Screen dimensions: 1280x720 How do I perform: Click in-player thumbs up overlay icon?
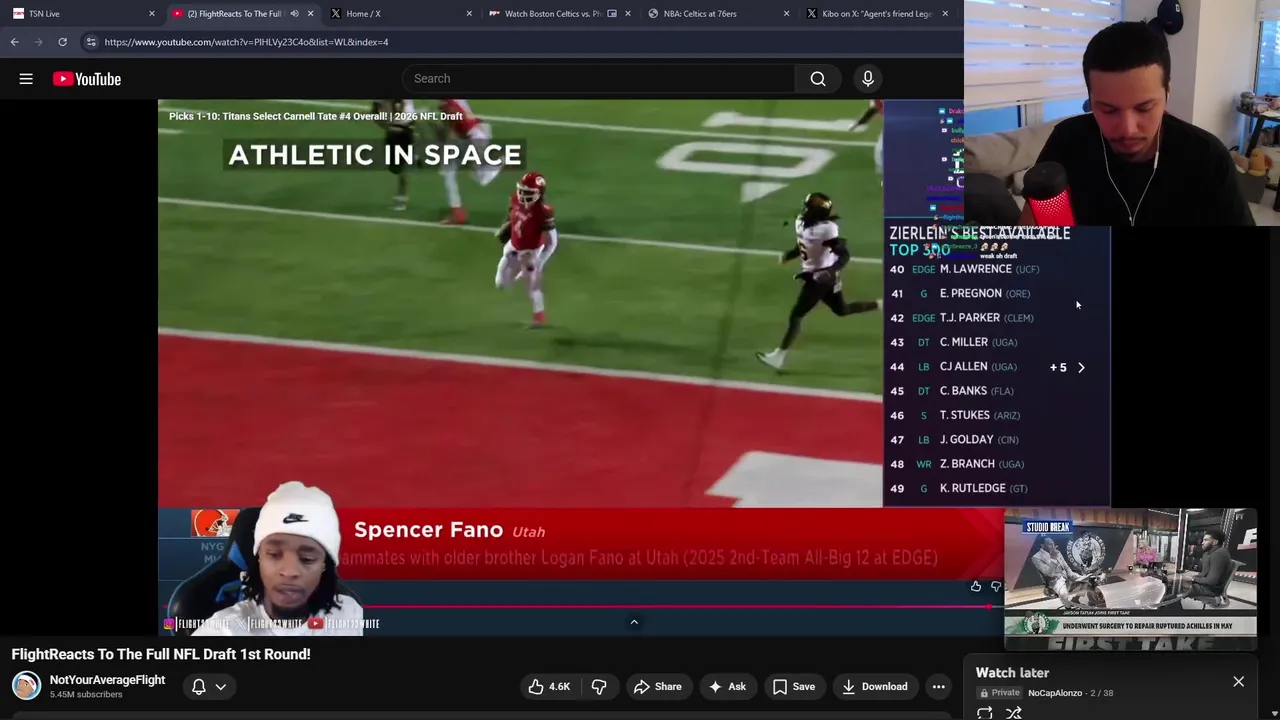coord(976,587)
